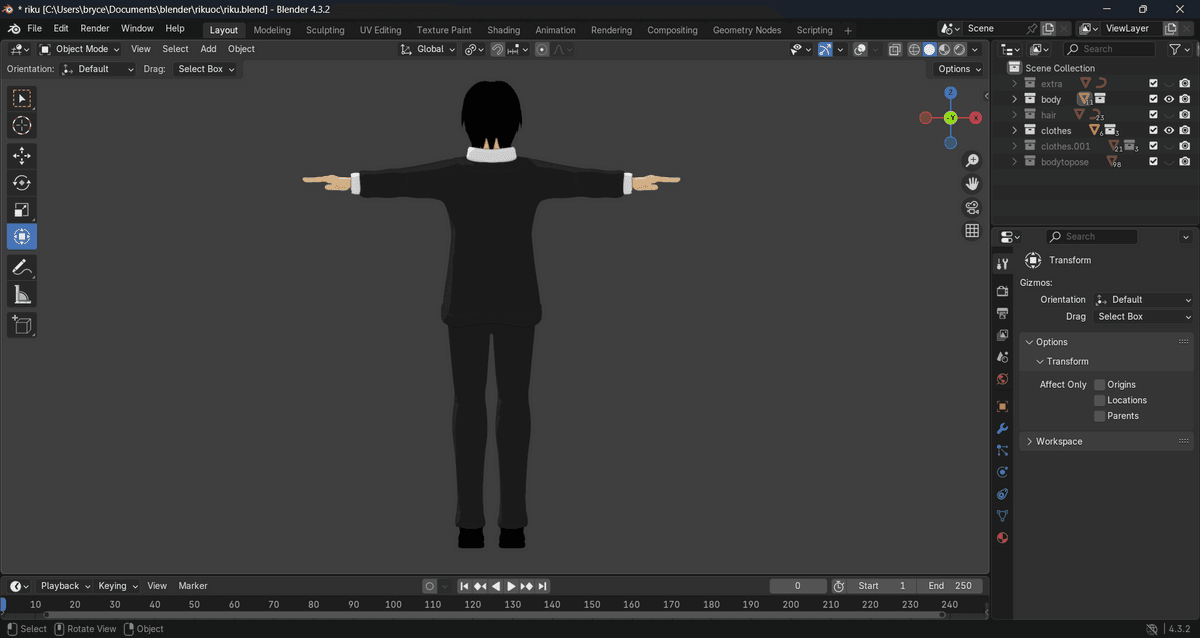The width and height of the screenshot is (1200, 638).
Task: Enable the Origins checkbox
Action: click(1099, 385)
